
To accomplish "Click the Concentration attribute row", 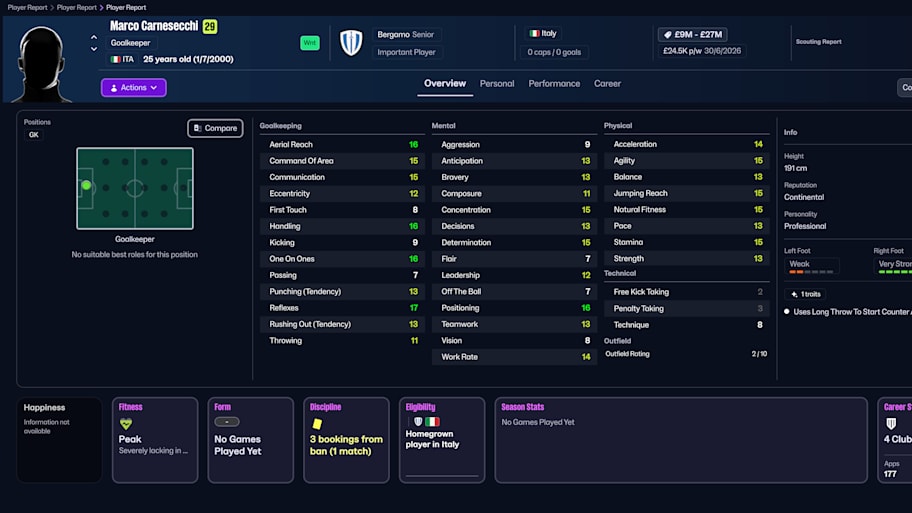I will tap(514, 210).
